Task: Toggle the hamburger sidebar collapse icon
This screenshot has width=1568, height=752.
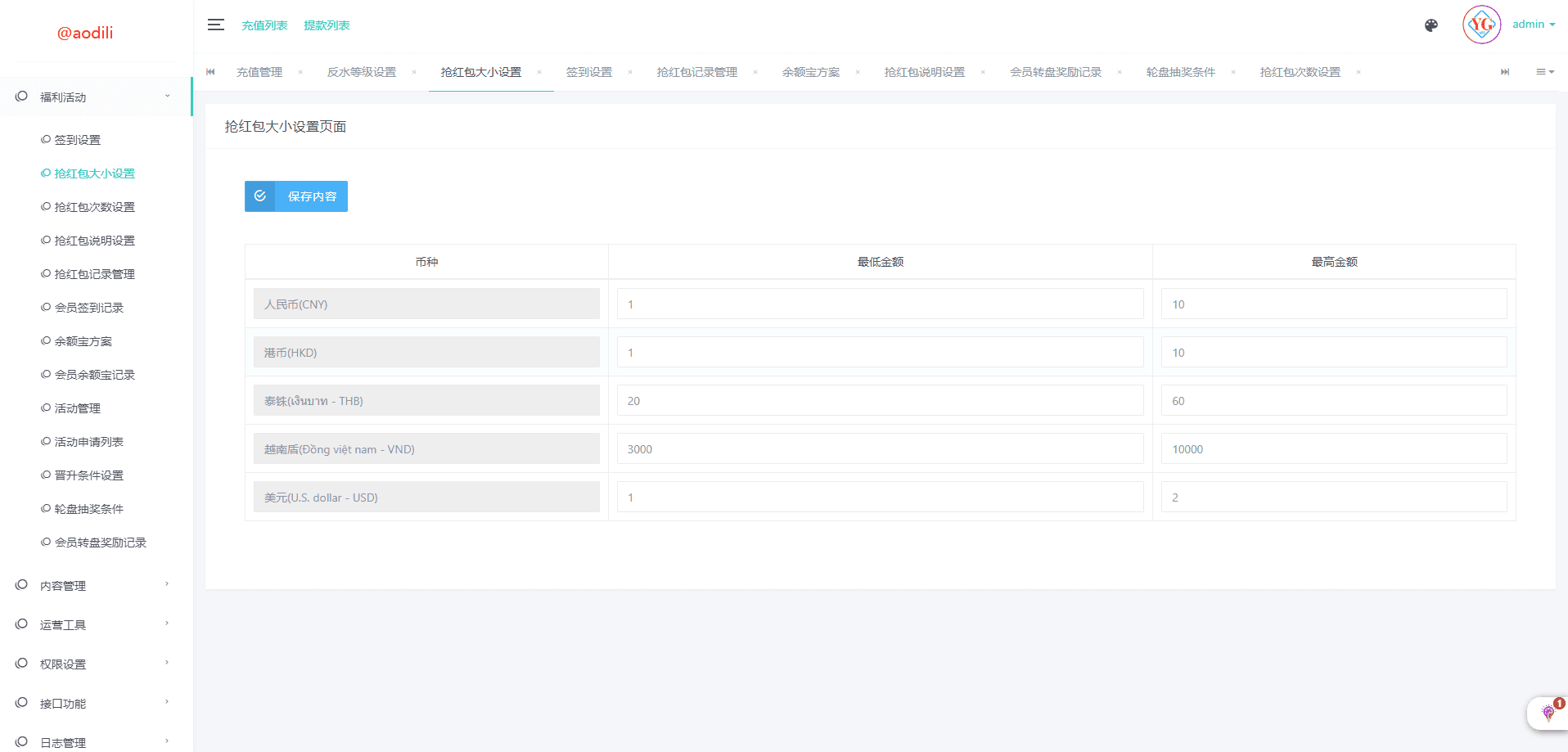Action: [215, 25]
